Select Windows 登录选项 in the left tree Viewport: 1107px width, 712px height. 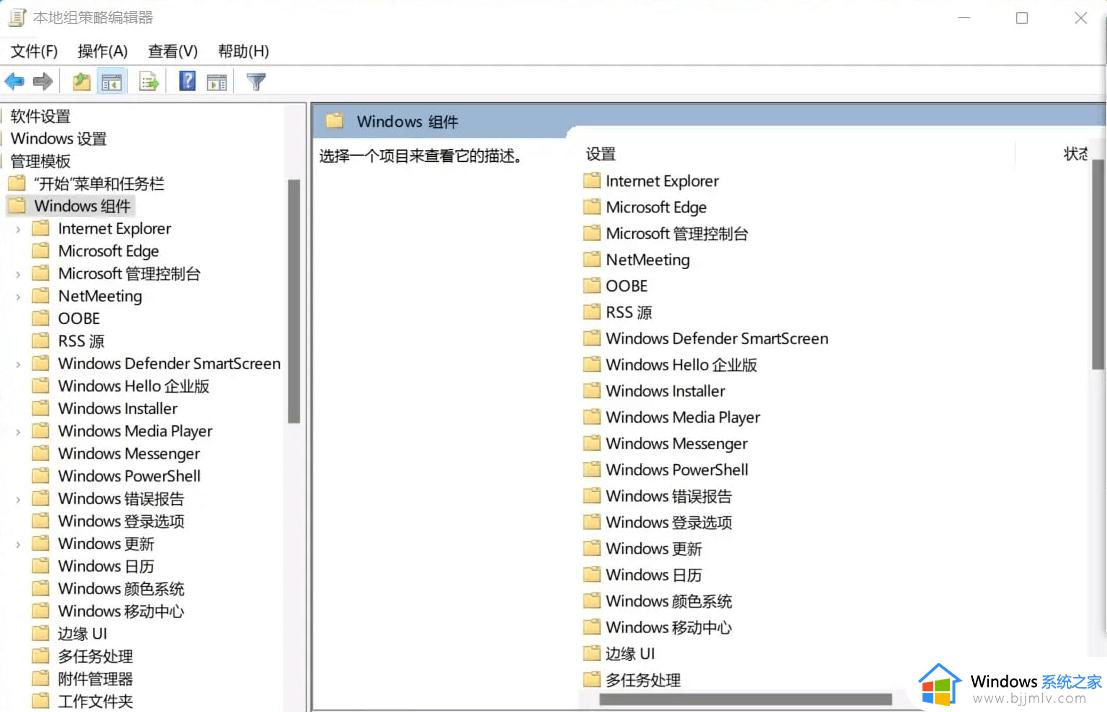[x=121, y=521]
